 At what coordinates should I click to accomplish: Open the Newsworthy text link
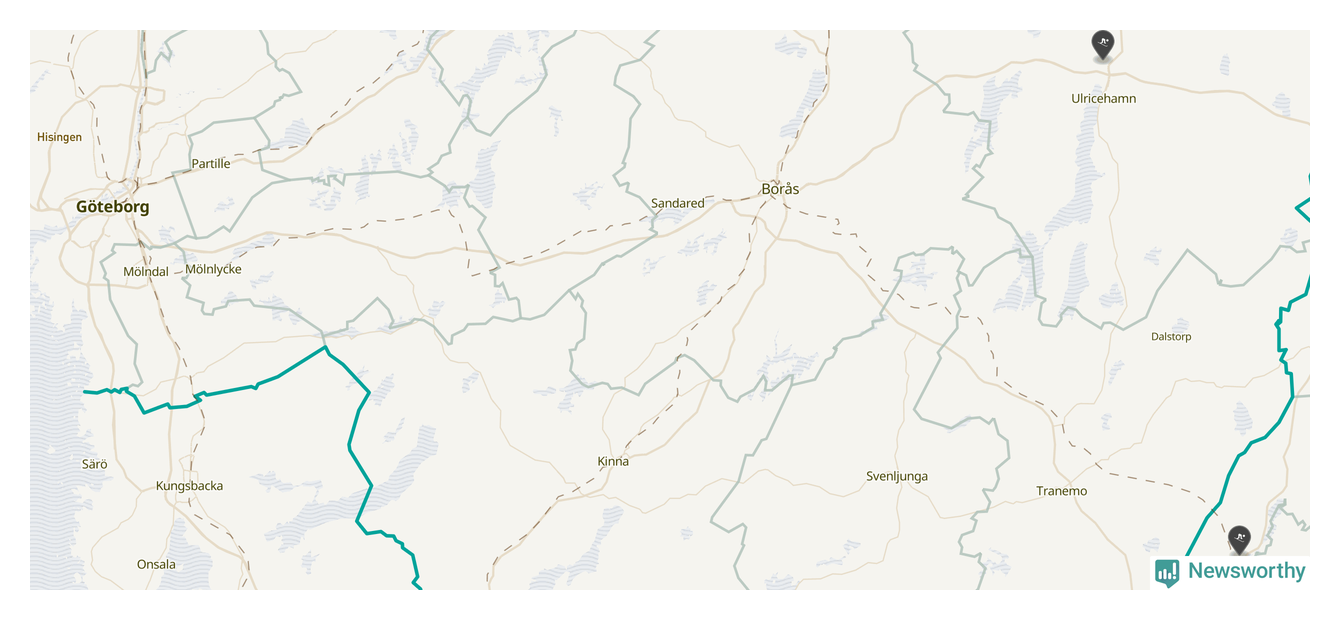1246,571
